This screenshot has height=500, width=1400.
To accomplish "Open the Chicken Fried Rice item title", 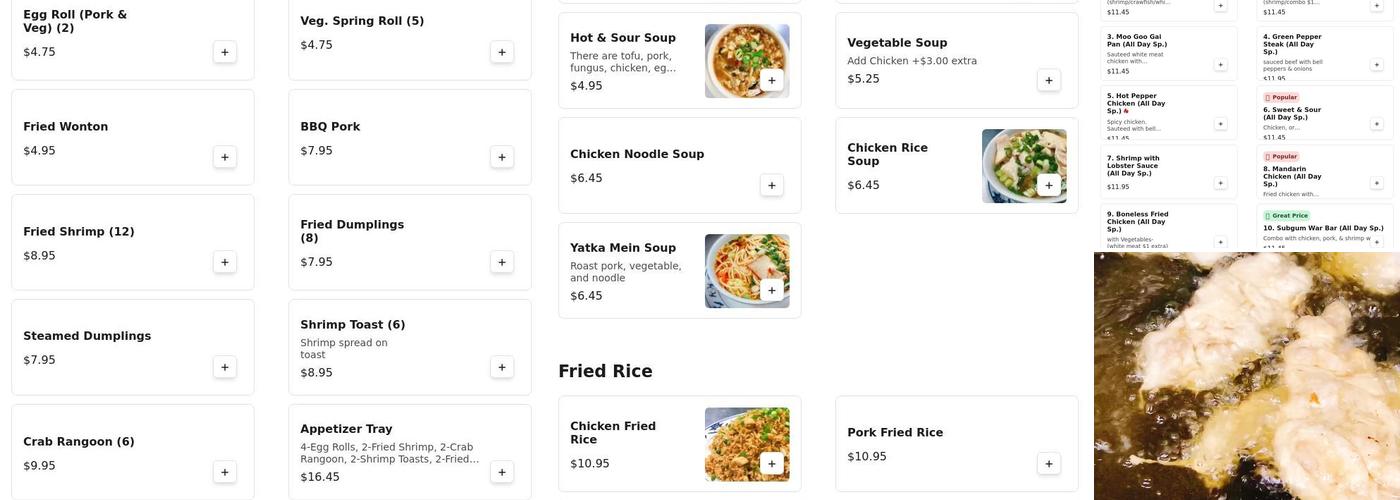I will tap(613, 432).
